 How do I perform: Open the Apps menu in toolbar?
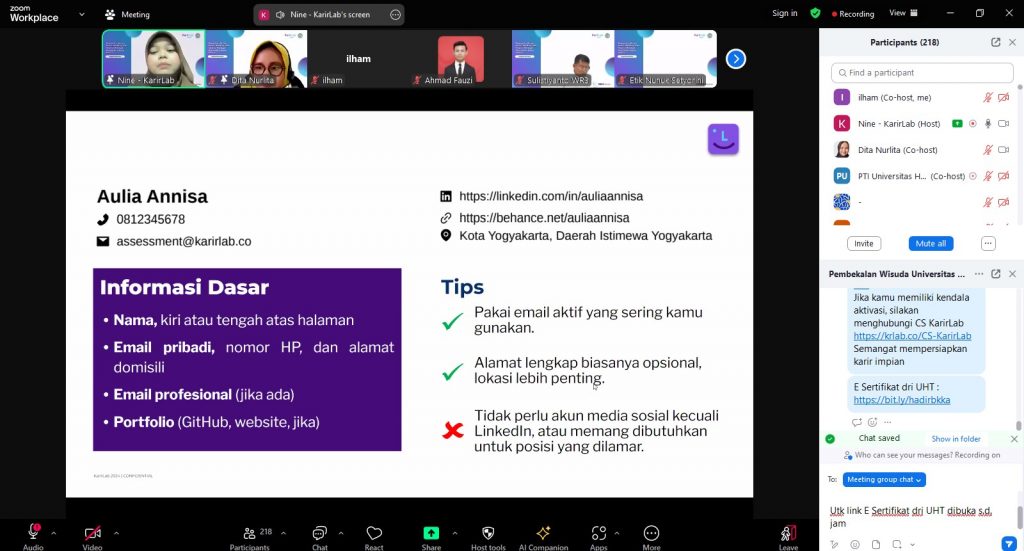click(598, 534)
